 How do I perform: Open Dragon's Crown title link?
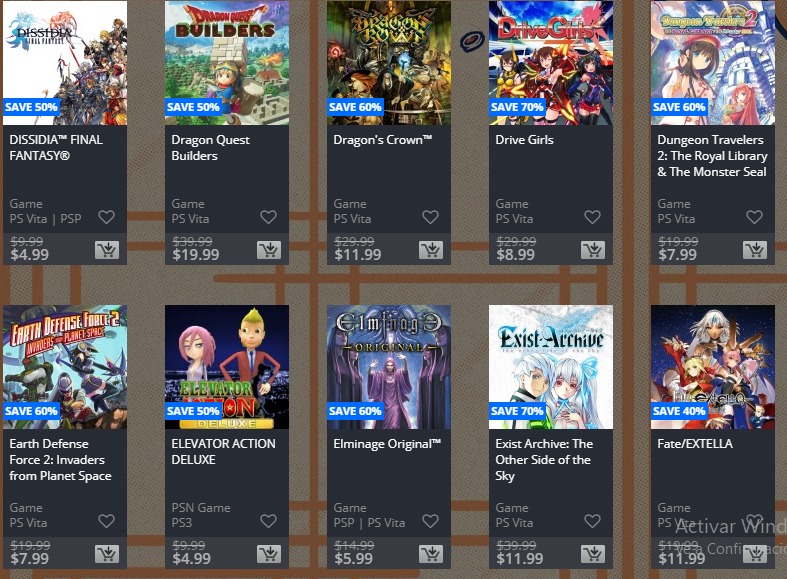382,140
